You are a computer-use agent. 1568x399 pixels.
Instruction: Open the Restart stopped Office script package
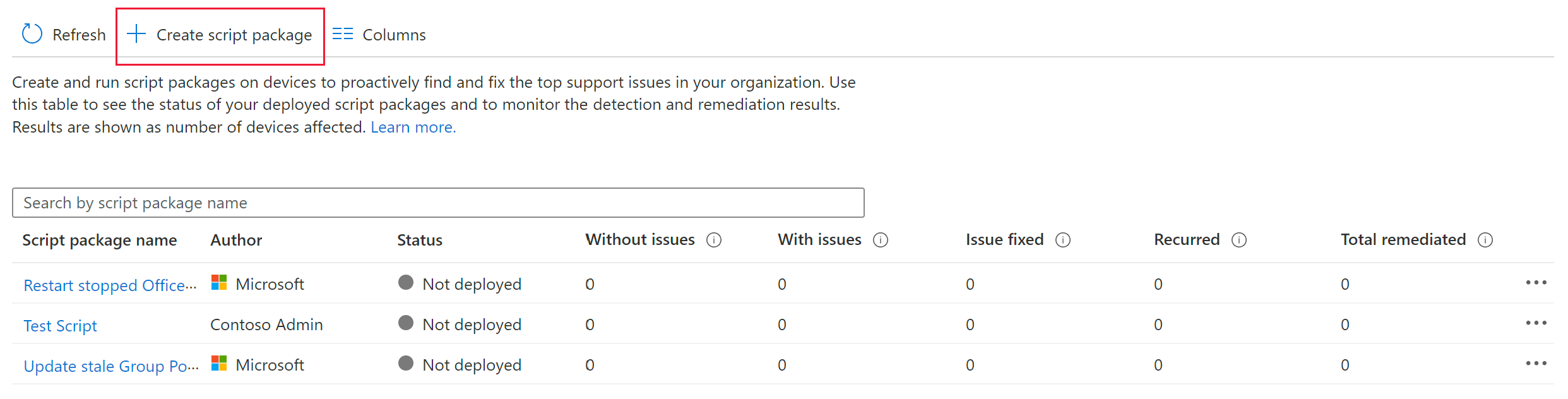(110, 285)
